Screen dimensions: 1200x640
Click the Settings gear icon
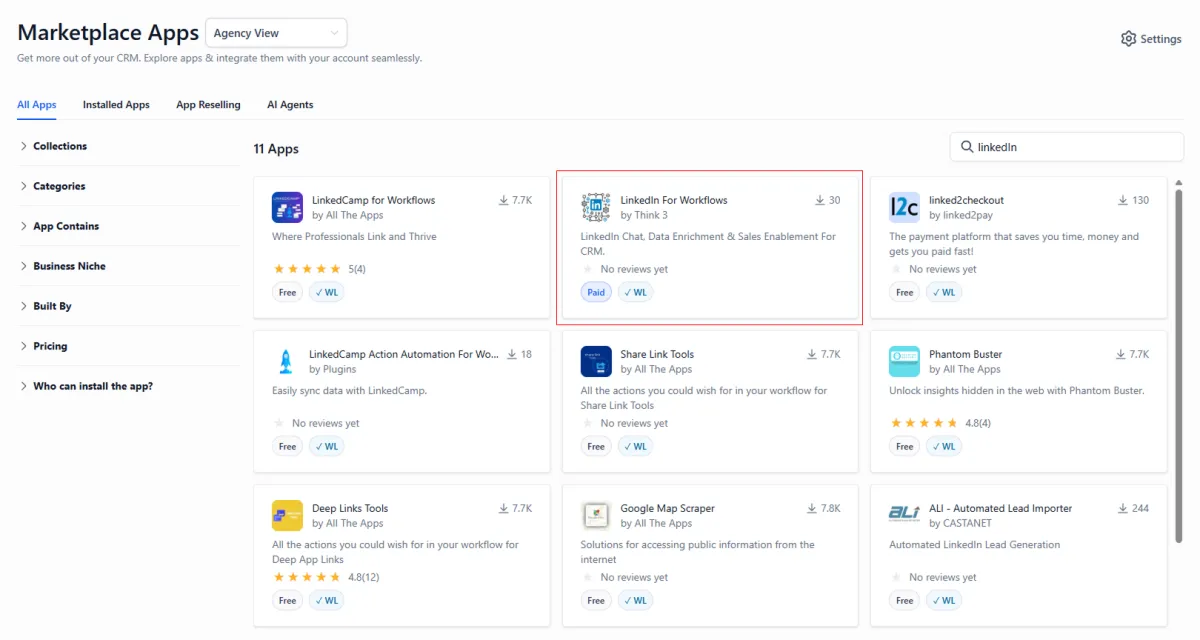pos(1129,39)
